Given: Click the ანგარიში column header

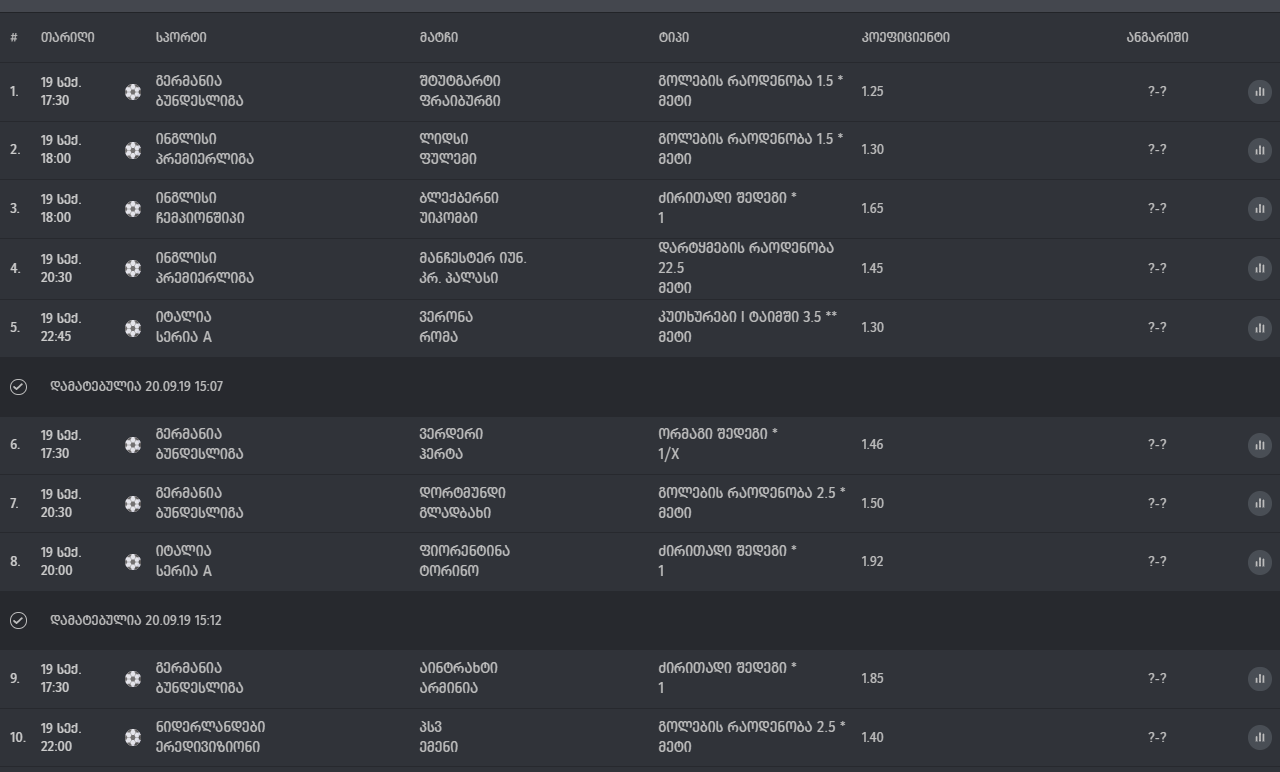Looking at the screenshot, I should click(x=1157, y=38).
